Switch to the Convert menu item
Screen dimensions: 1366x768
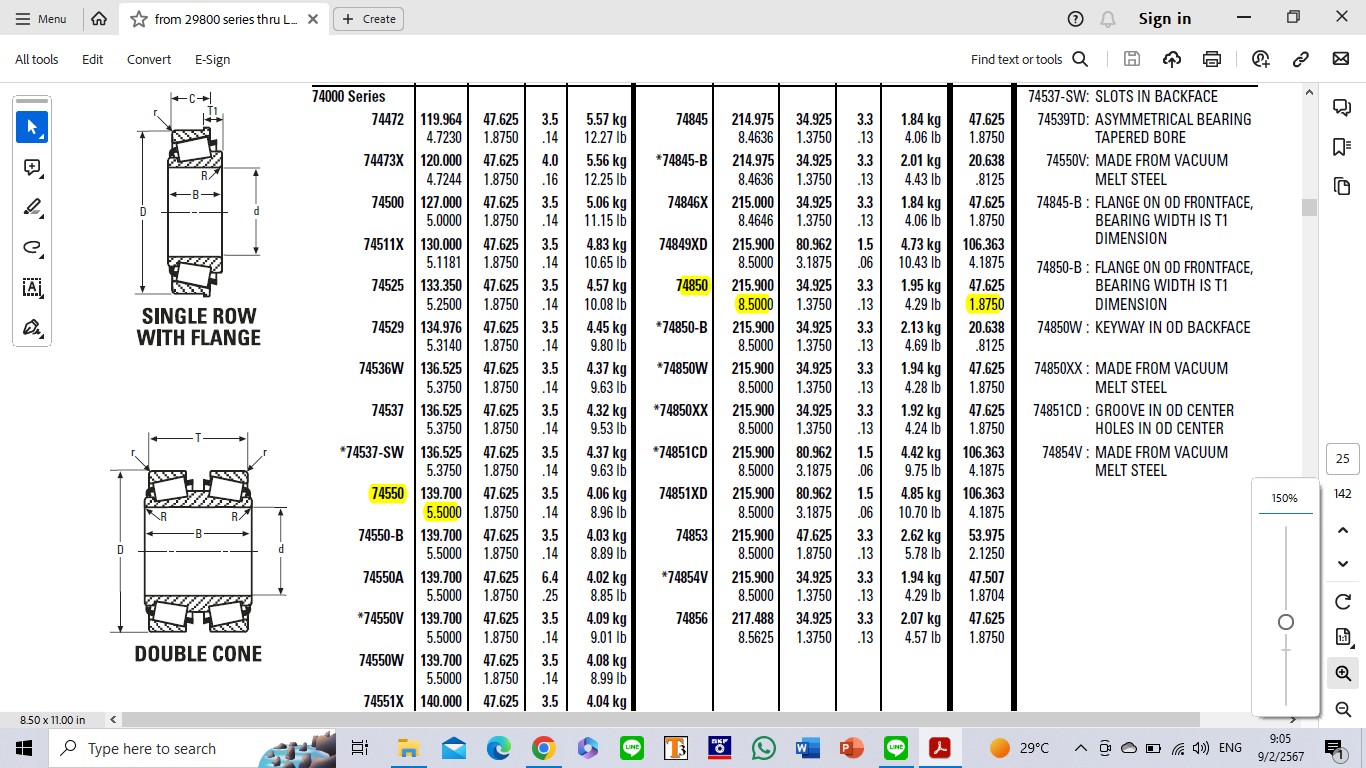point(149,59)
